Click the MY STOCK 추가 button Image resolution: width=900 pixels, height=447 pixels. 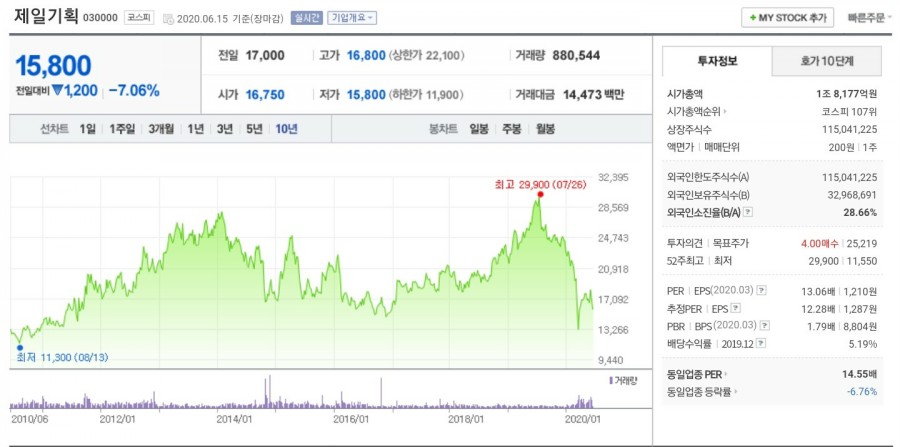click(x=788, y=18)
